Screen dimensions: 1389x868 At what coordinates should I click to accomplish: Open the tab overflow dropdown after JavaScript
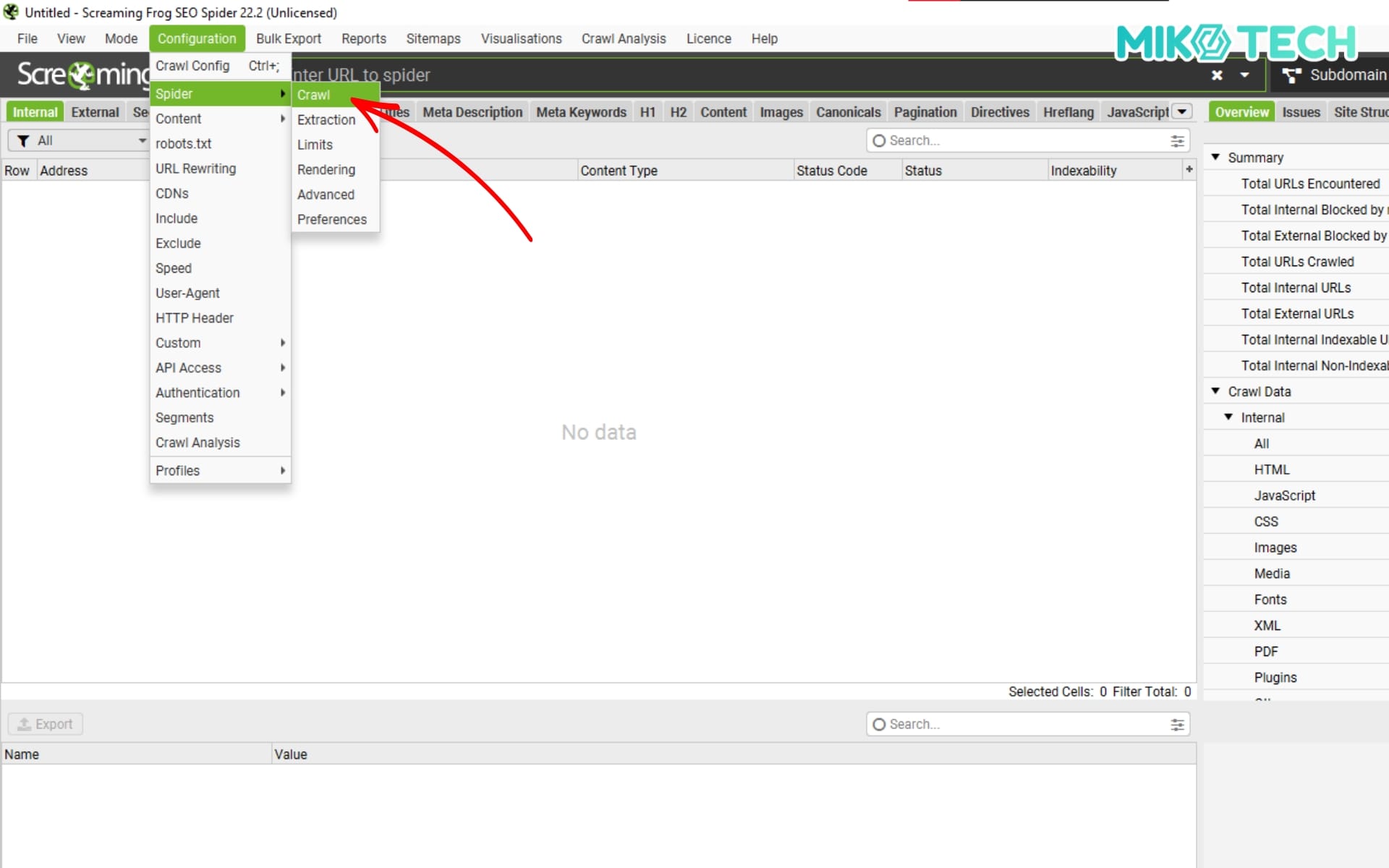pyautogui.click(x=1181, y=112)
